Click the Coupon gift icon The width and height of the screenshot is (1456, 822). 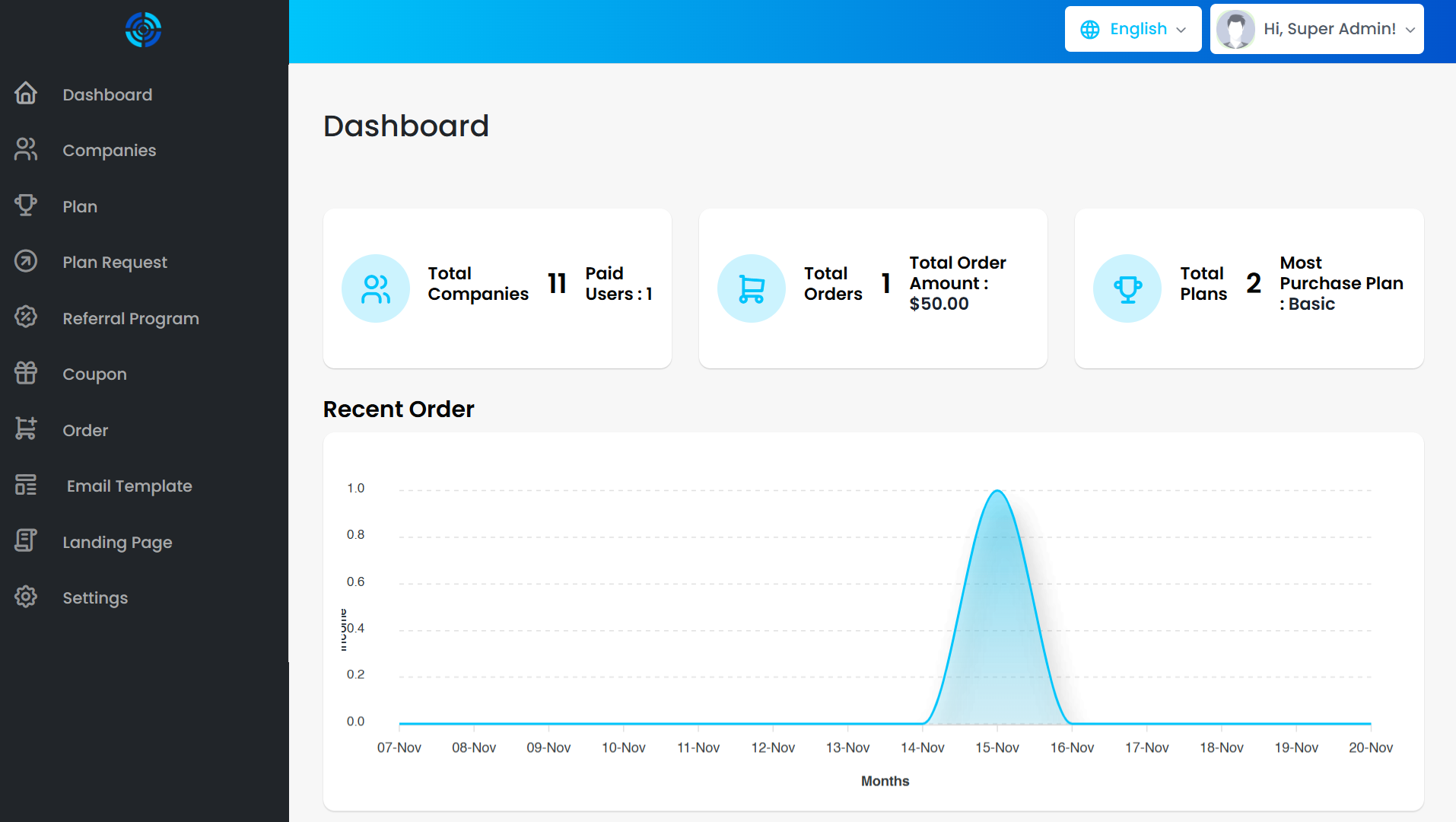coord(26,373)
